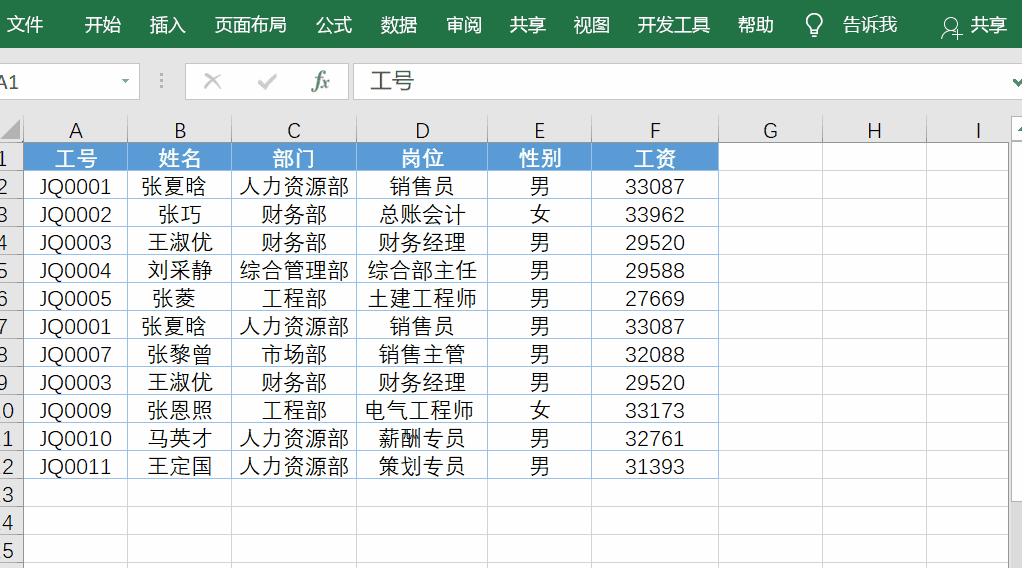Select salary cell 31393
The height and width of the screenshot is (568, 1022).
(x=655, y=466)
